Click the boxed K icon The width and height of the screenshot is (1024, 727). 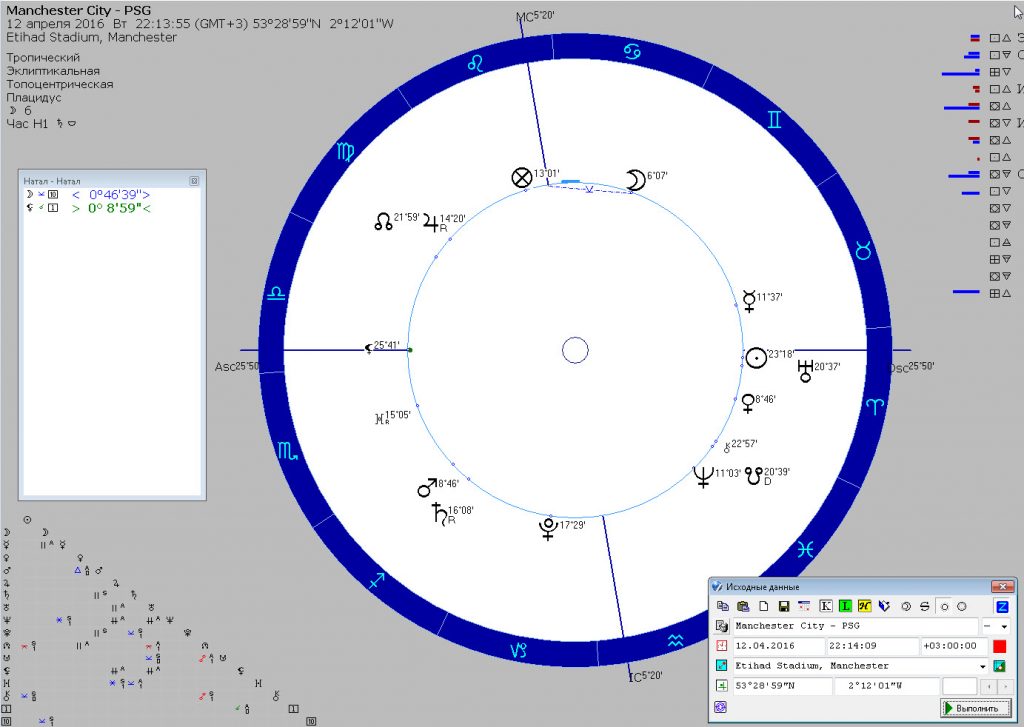point(826,607)
